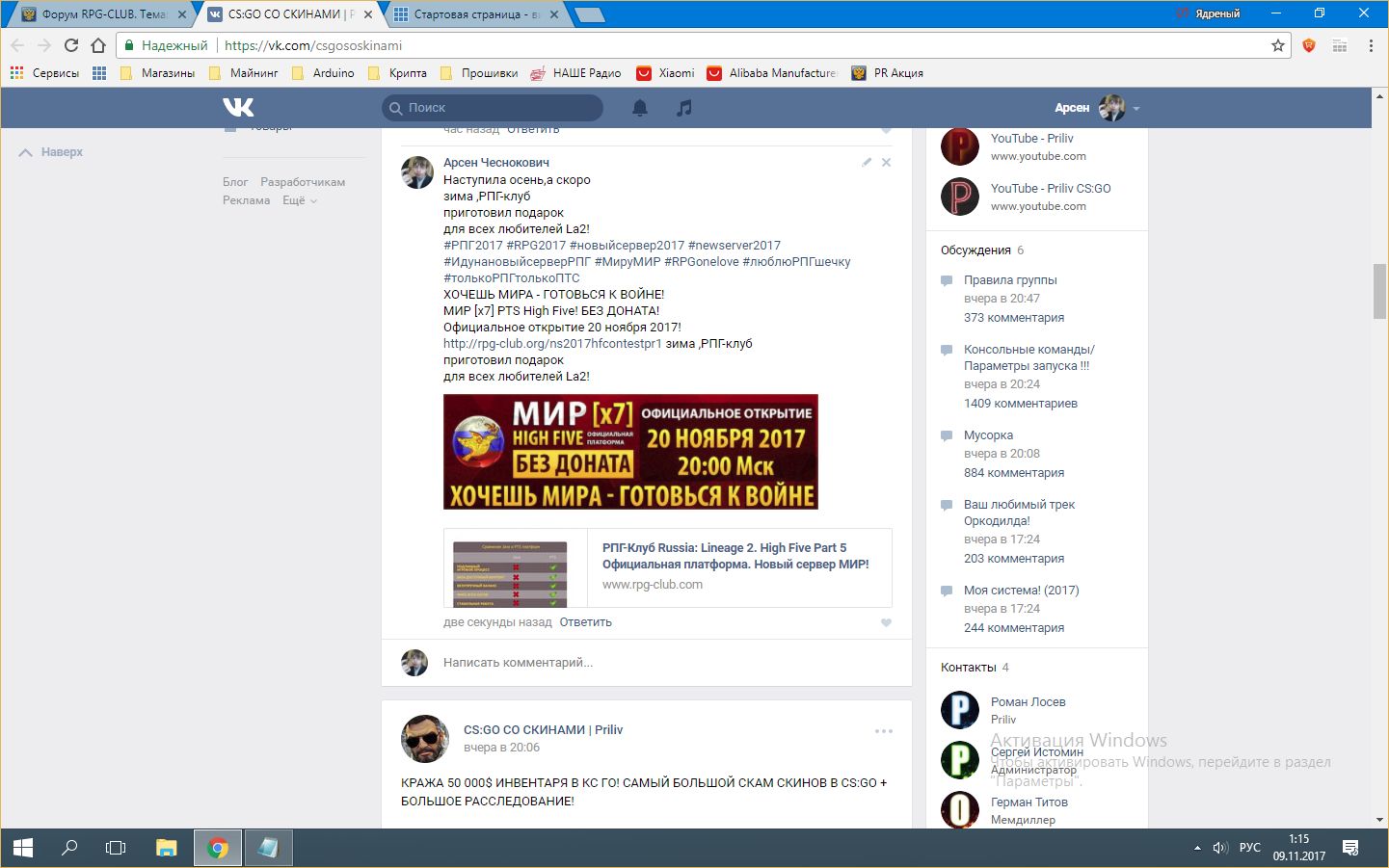Click Chrome icon in taskbar

pos(218,848)
